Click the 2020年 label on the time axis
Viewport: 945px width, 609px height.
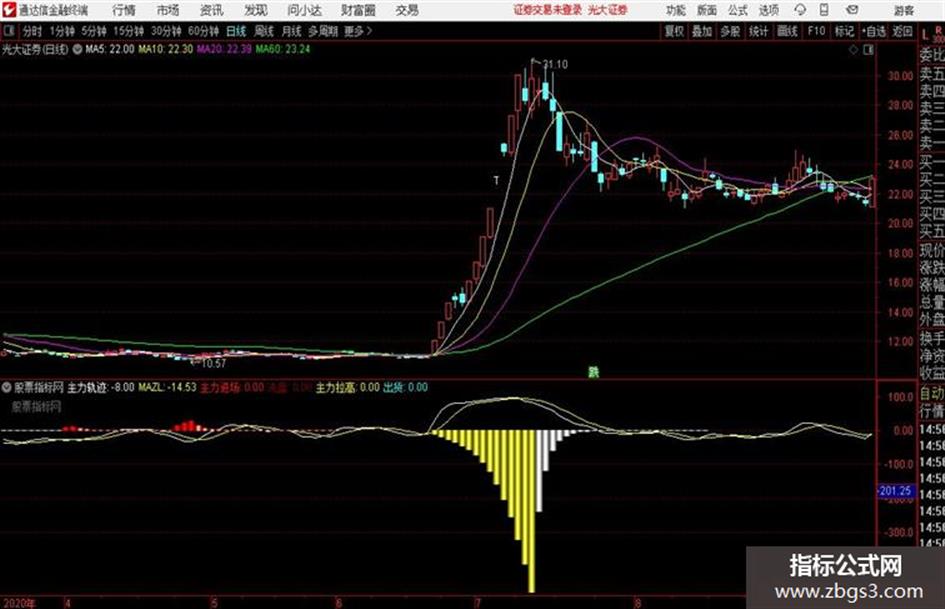(19, 603)
